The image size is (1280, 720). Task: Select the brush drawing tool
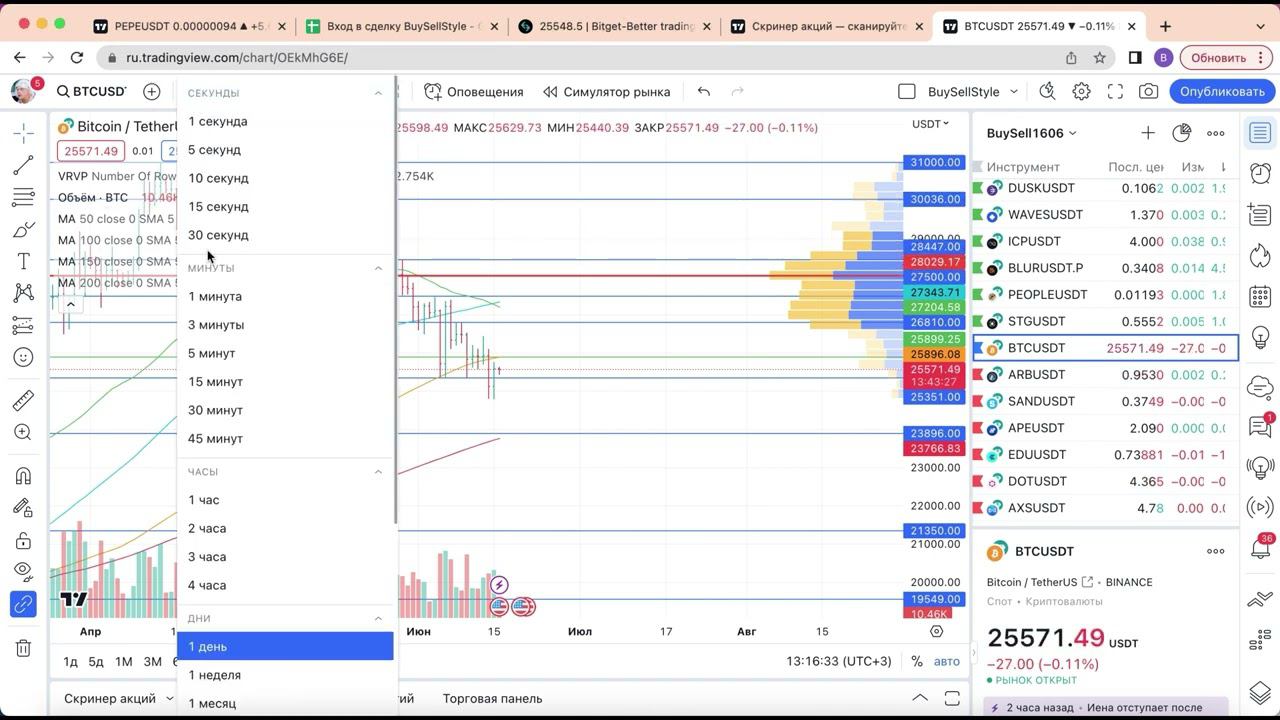pos(24,230)
